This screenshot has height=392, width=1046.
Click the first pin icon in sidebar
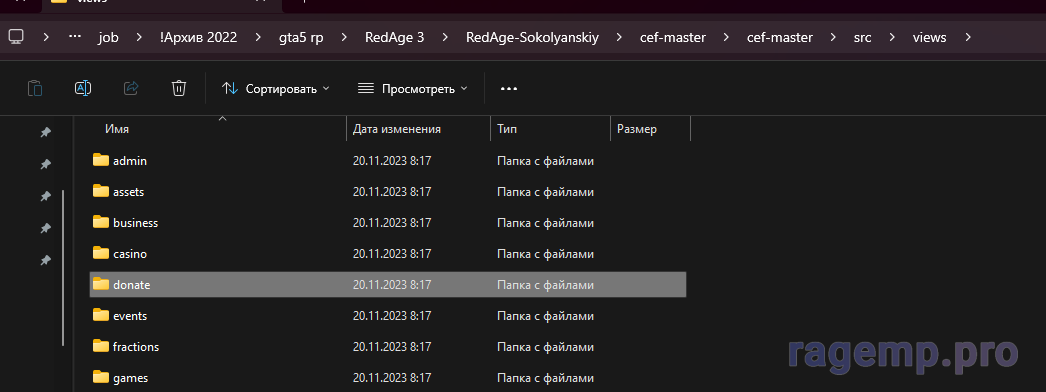(x=45, y=133)
